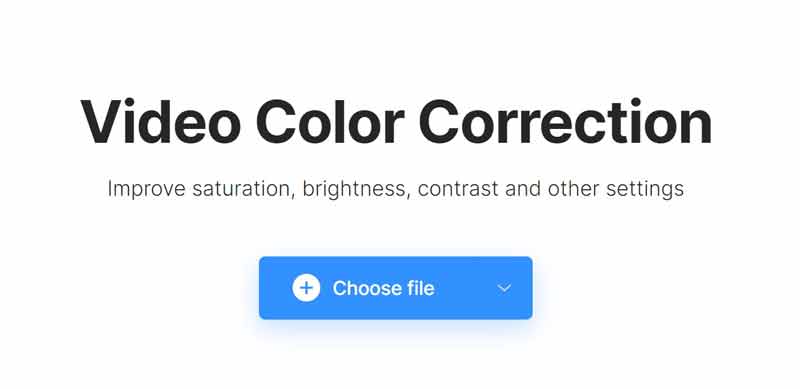
Task: Open the Choose file dropdown chevron
Action: [504, 288]
